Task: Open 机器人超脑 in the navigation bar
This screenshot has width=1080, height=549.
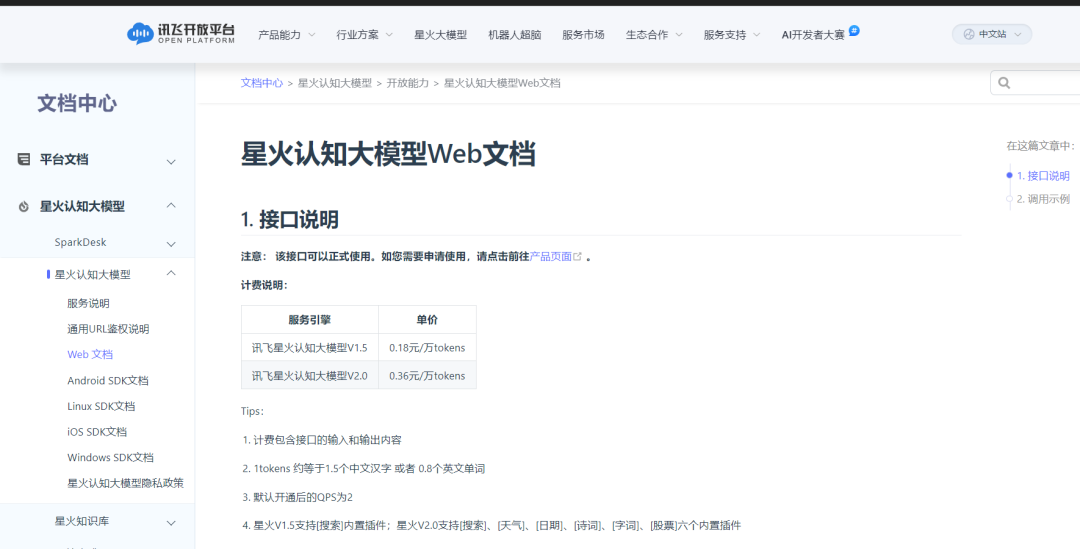Action: [x=515, y=34]
